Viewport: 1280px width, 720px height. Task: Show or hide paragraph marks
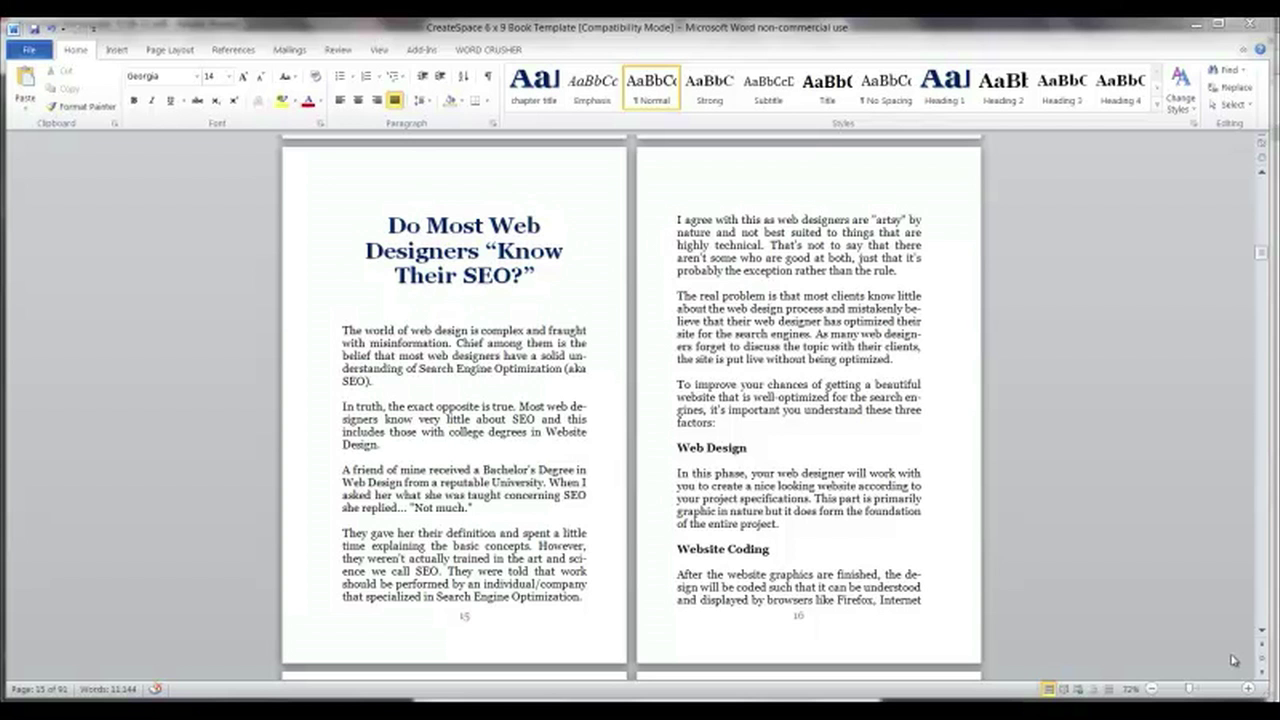pos(488,76)
